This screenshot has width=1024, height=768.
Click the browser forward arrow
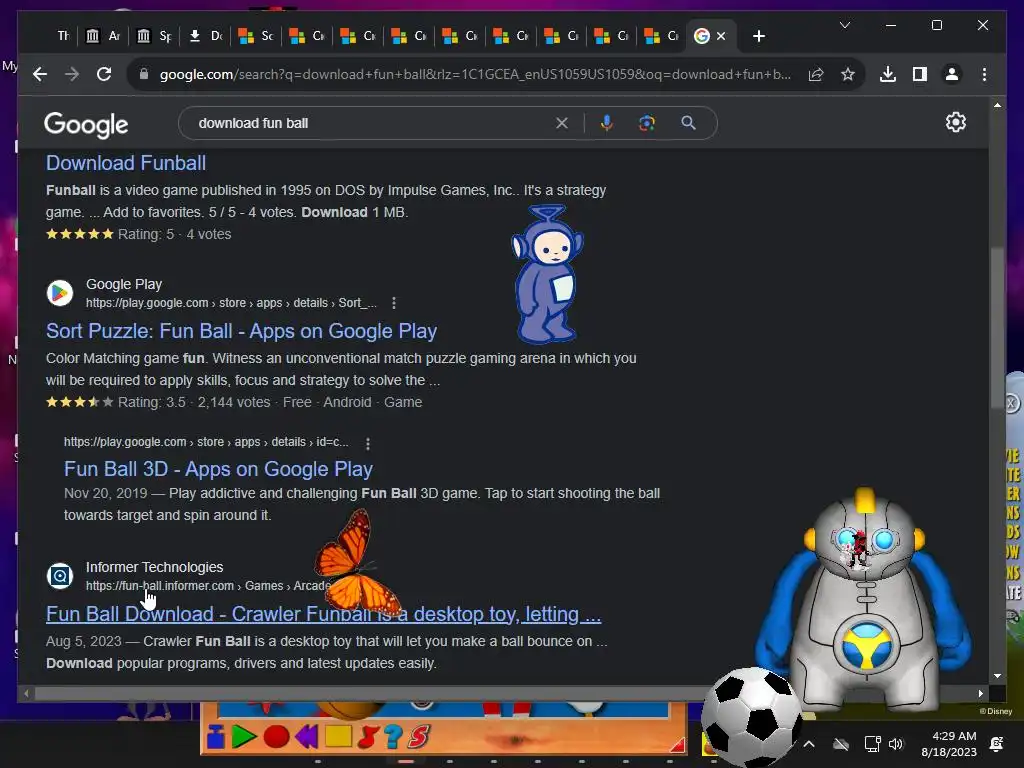[x=72, y=74]
